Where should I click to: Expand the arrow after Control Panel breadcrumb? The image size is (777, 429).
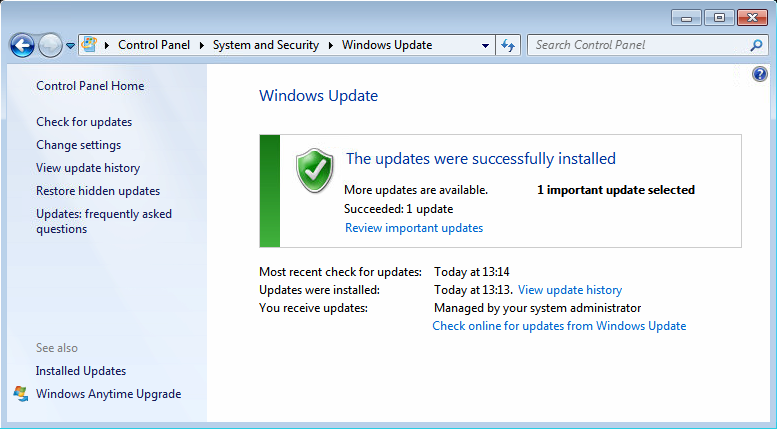[x=201, y=45]
